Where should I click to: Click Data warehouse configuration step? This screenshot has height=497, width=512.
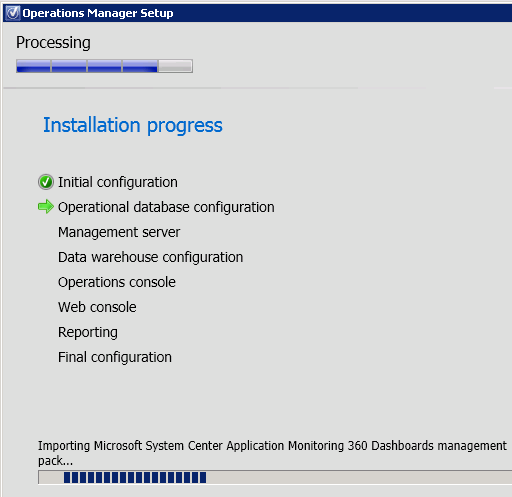(x=150, y=257)
